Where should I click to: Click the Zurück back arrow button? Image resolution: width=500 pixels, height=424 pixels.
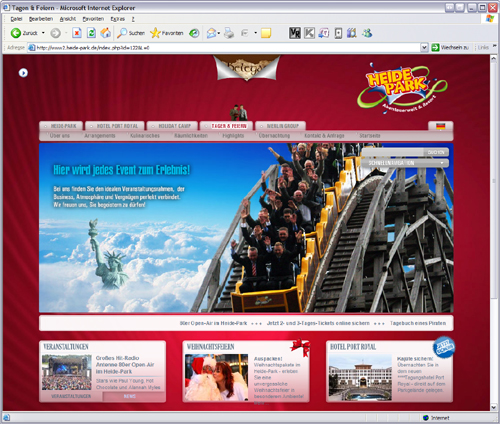coord(16,33)
